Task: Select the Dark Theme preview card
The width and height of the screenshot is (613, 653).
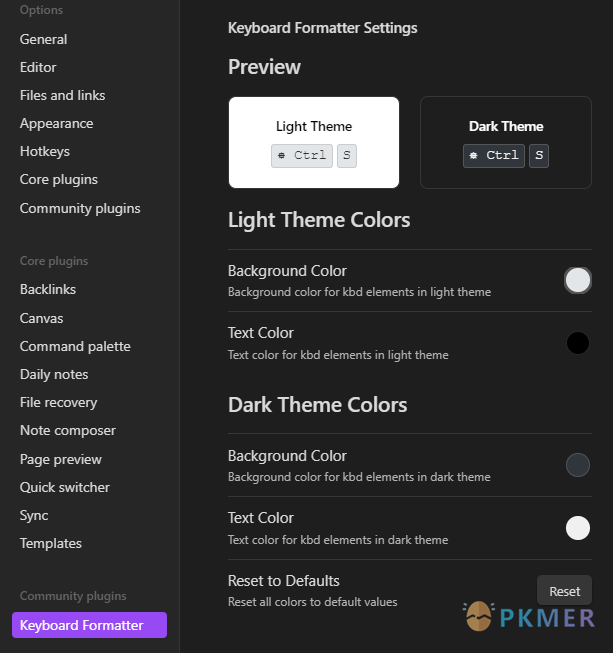Action: pos(506,142)
